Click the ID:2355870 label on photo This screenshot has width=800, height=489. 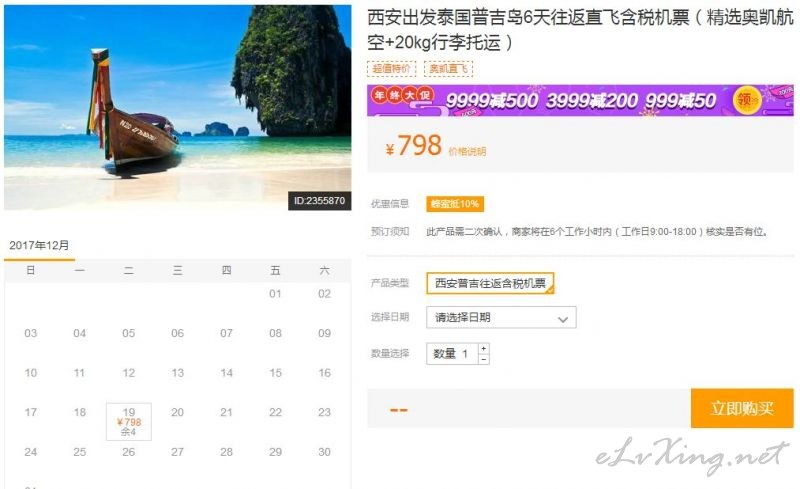click(x=319, y=201)
